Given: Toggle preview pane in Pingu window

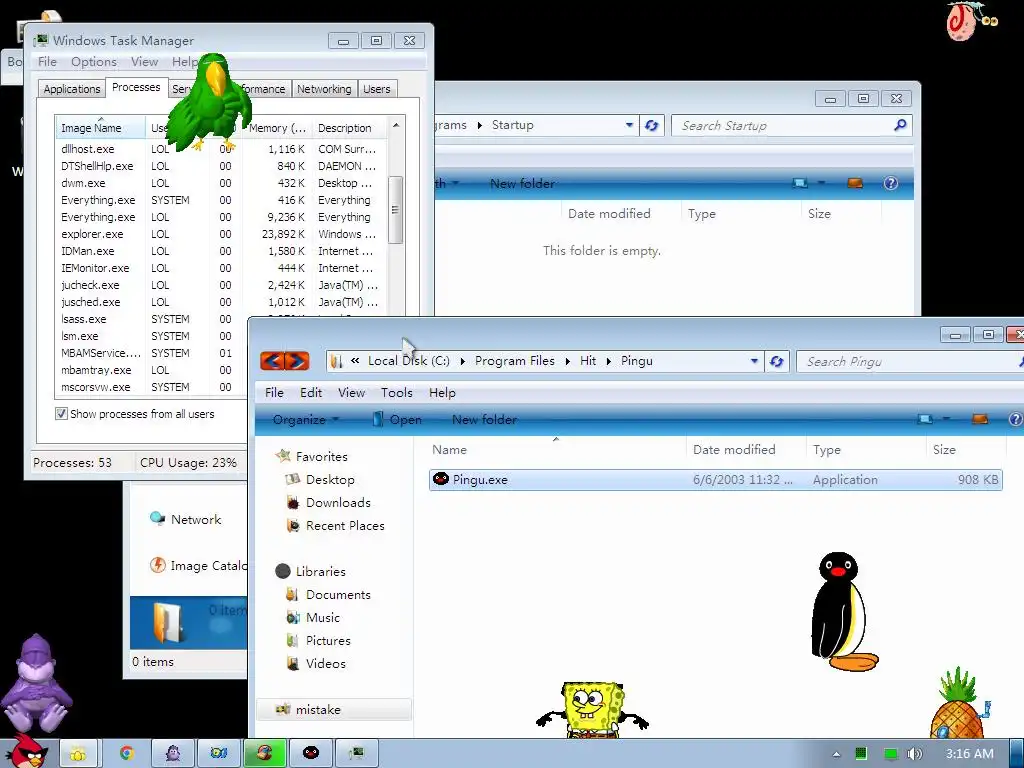Looking at the screenshot, I should pos(980,419).
